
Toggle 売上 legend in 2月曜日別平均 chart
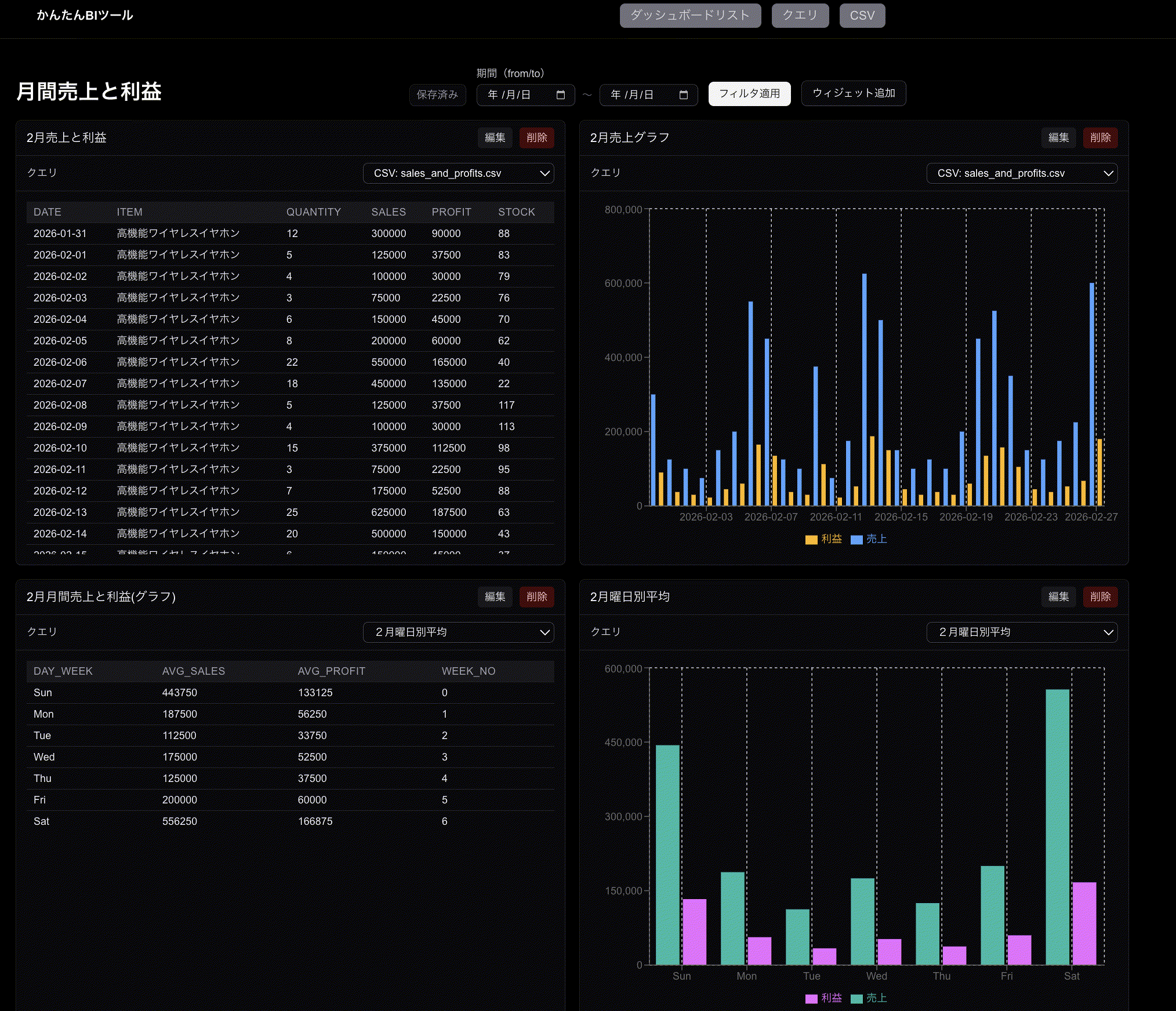pos(869,998)
